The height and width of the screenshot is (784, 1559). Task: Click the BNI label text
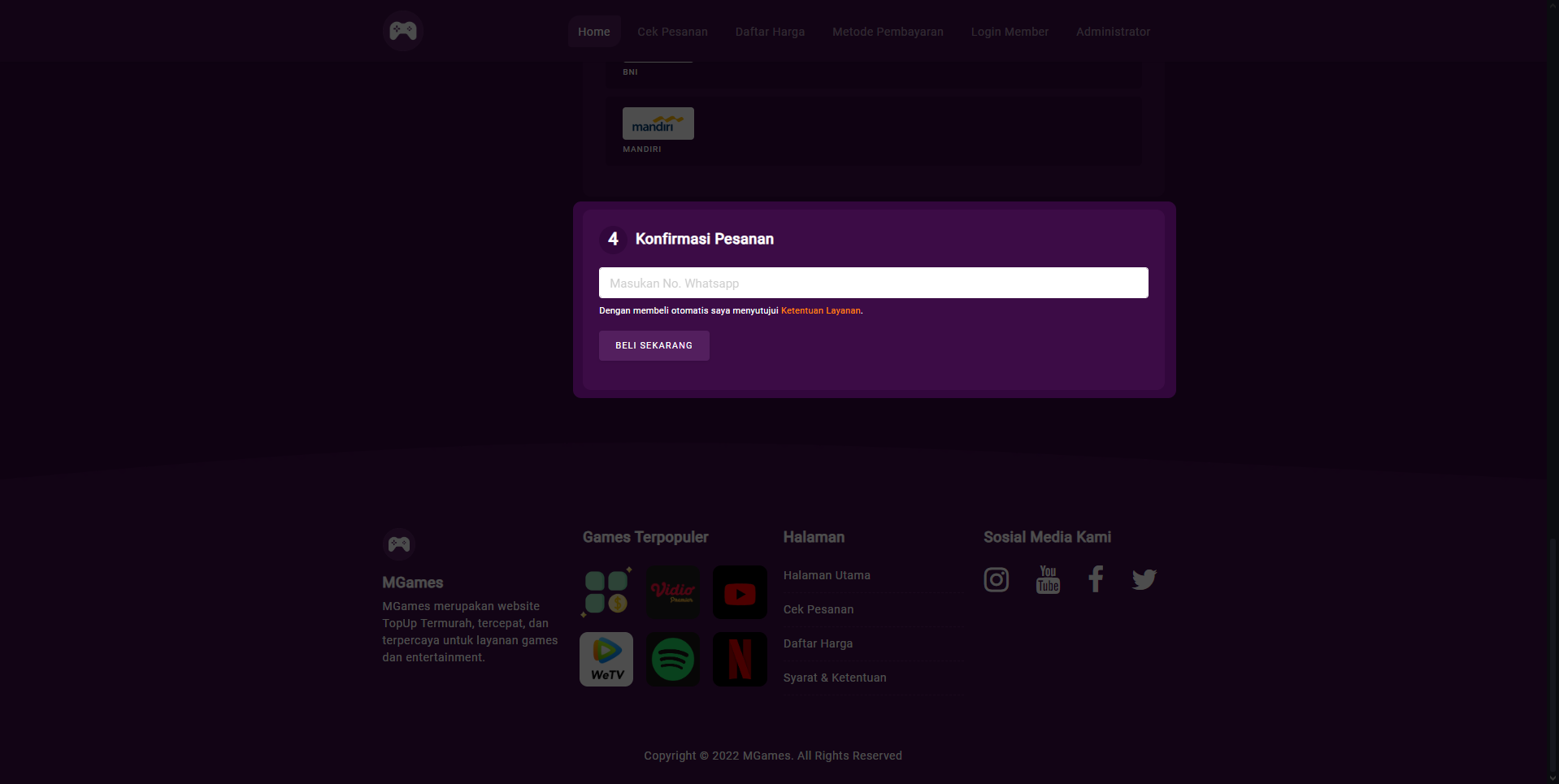pyautogui.click(x=630, y=72)
